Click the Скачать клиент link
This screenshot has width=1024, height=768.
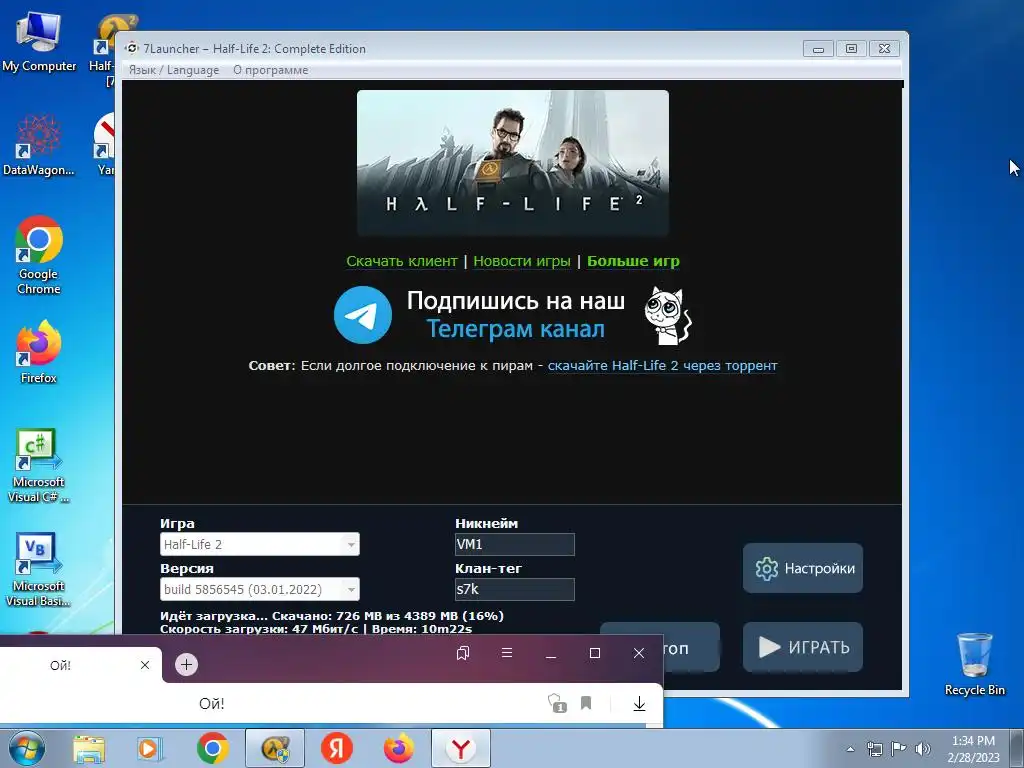click(402, 261)
